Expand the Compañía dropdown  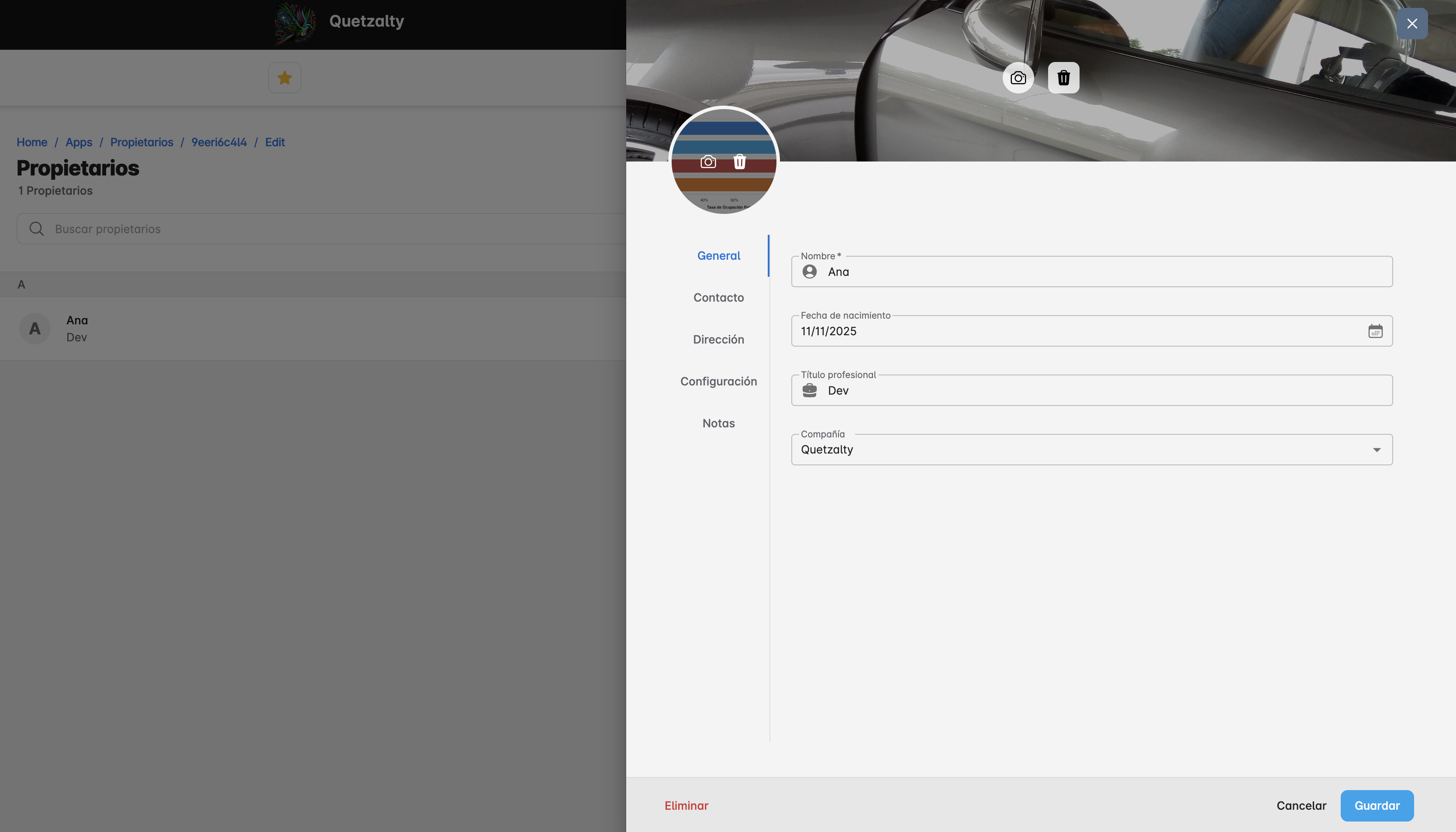coord(1377,450)
